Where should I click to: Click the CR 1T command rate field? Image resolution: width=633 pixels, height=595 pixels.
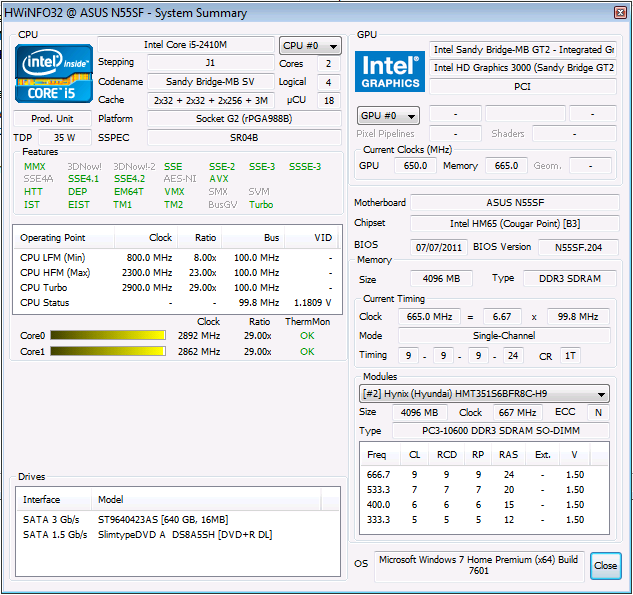pos(570,356)
